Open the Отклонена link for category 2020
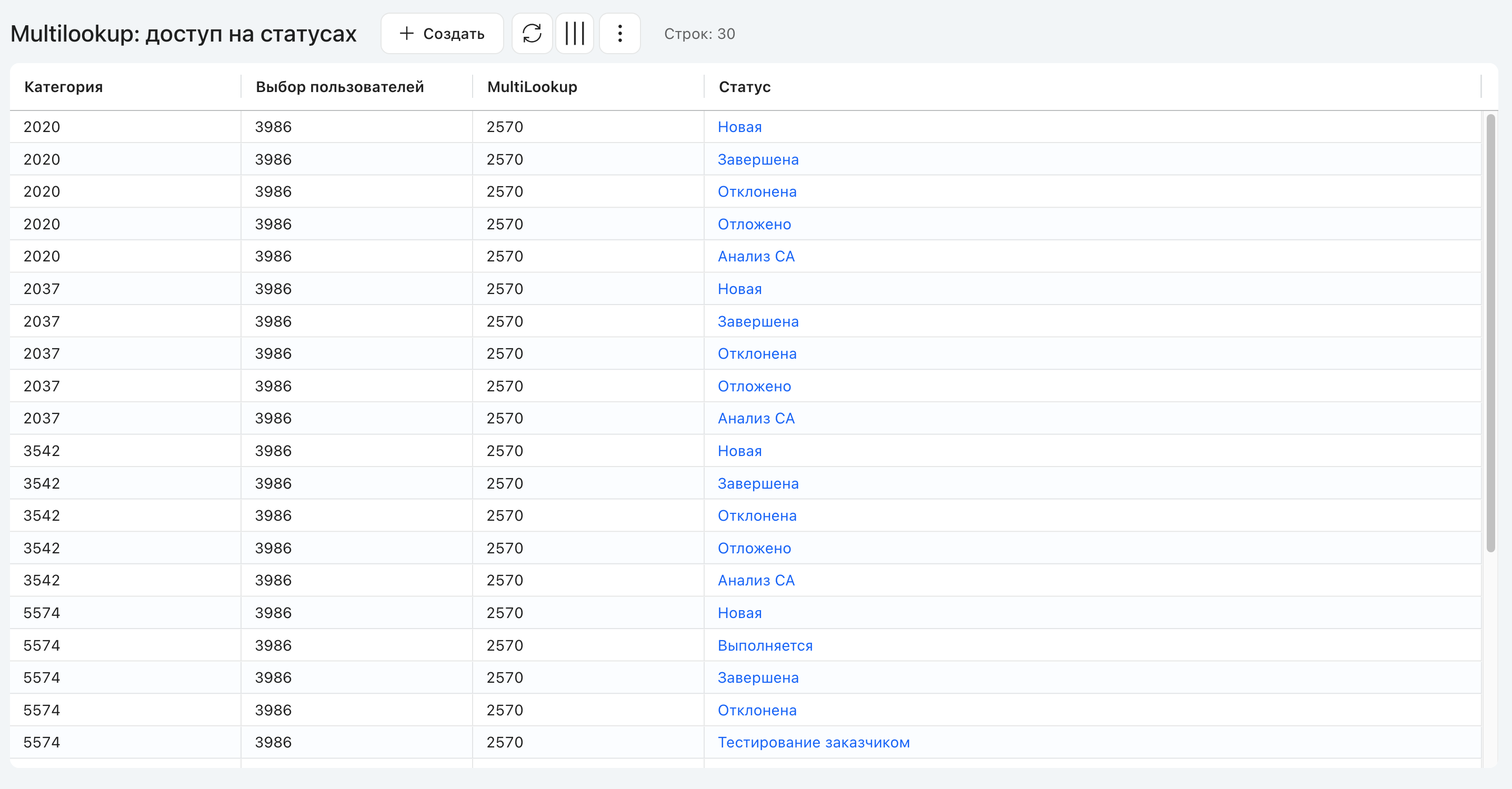 pyautogui.click(x=757, y=192)
